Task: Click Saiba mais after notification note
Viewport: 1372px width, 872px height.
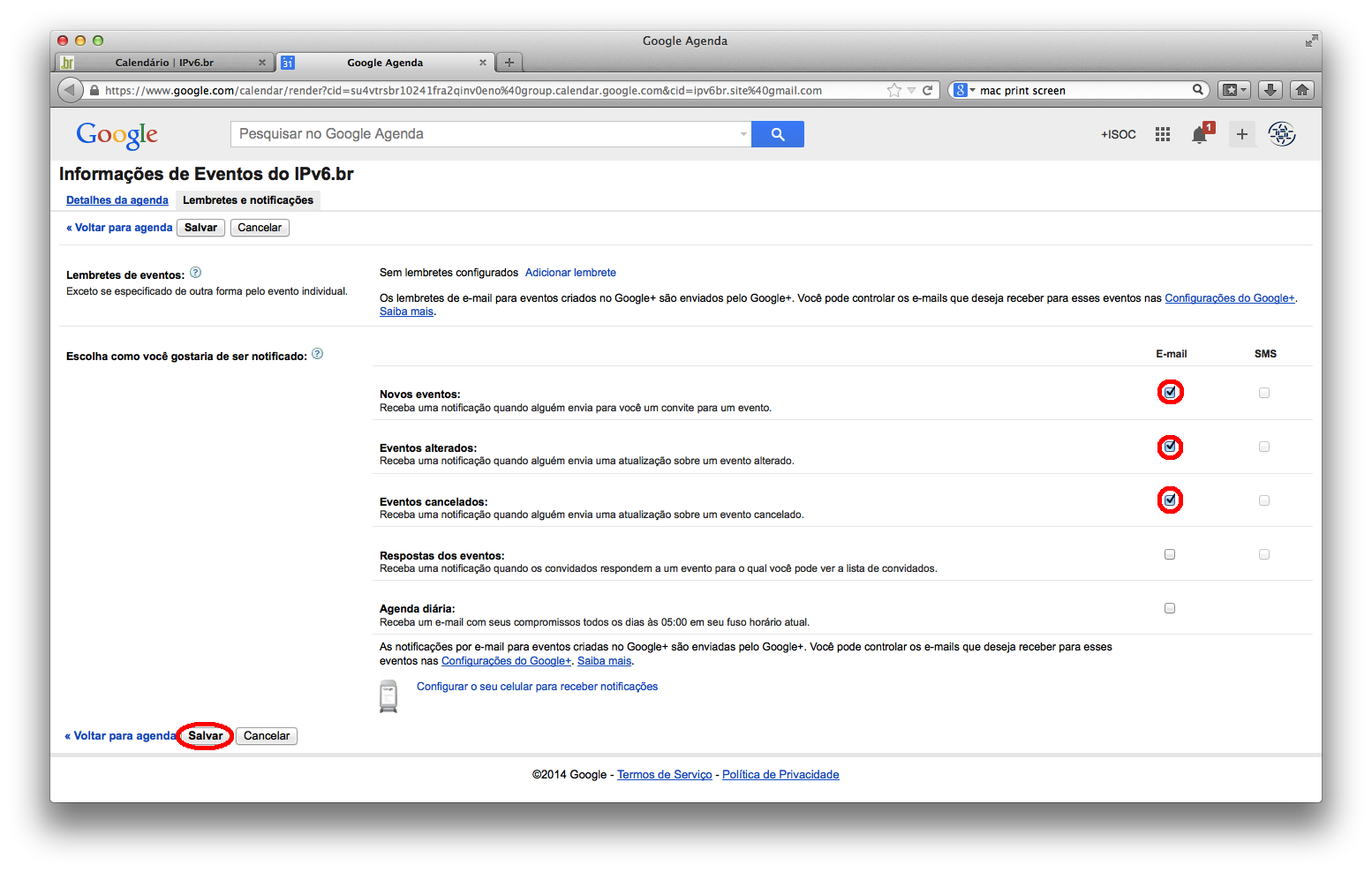Action: point(605,661)
